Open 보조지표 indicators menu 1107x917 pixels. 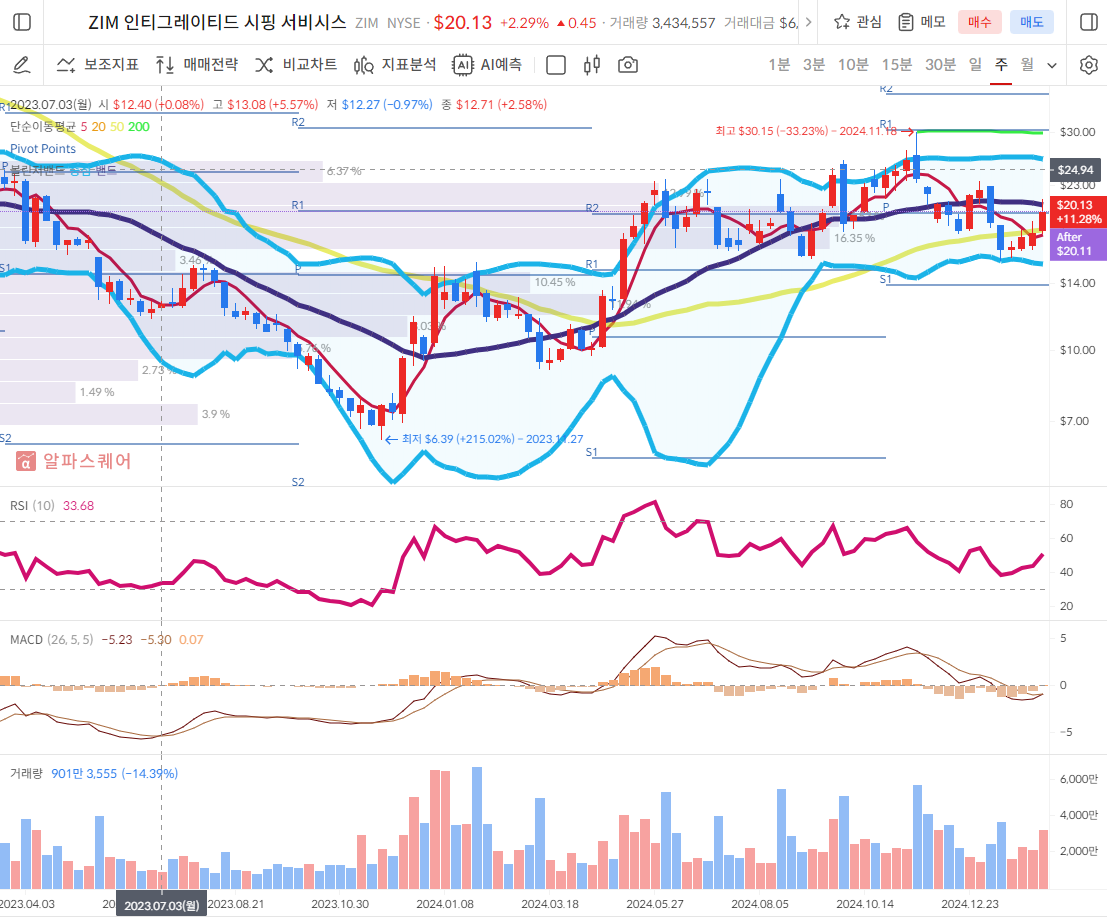[97, 65]
